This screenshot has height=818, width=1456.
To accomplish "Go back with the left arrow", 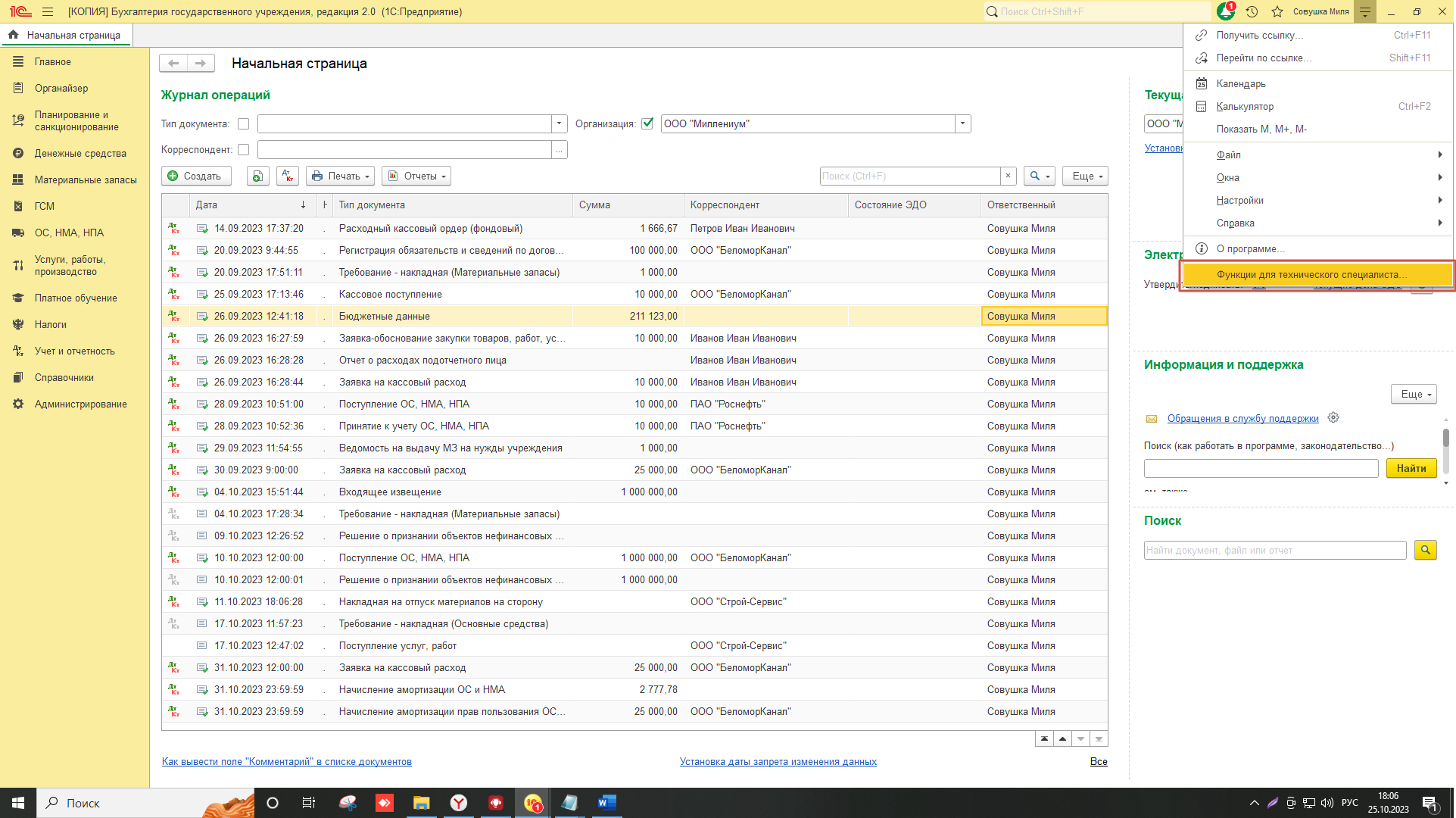I will pyautogui.click(x=173, y=64).
